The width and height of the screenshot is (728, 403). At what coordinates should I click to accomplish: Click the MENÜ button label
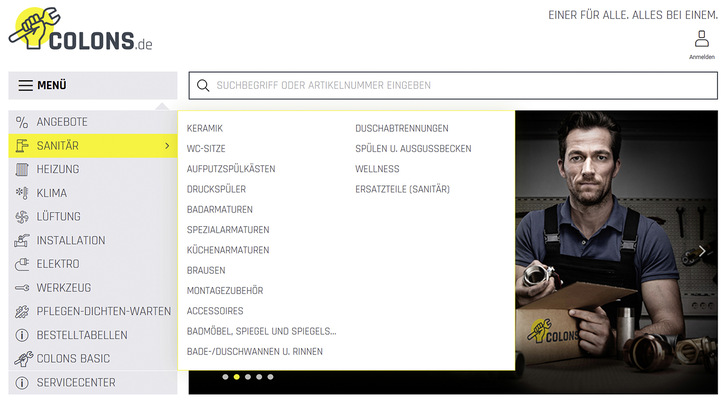pos(52,85)
